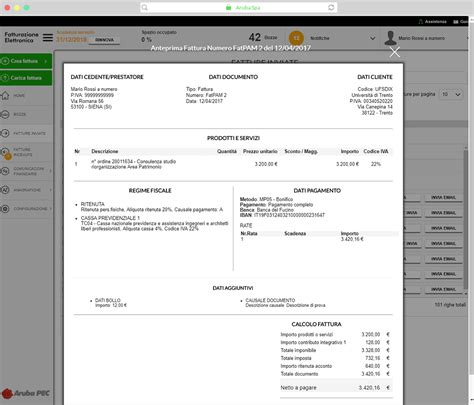Image resolution: width=474 pixels, height=405 pixels.
Task: Click the Fatture inviate sidebar icon
Action: point(5,133)
